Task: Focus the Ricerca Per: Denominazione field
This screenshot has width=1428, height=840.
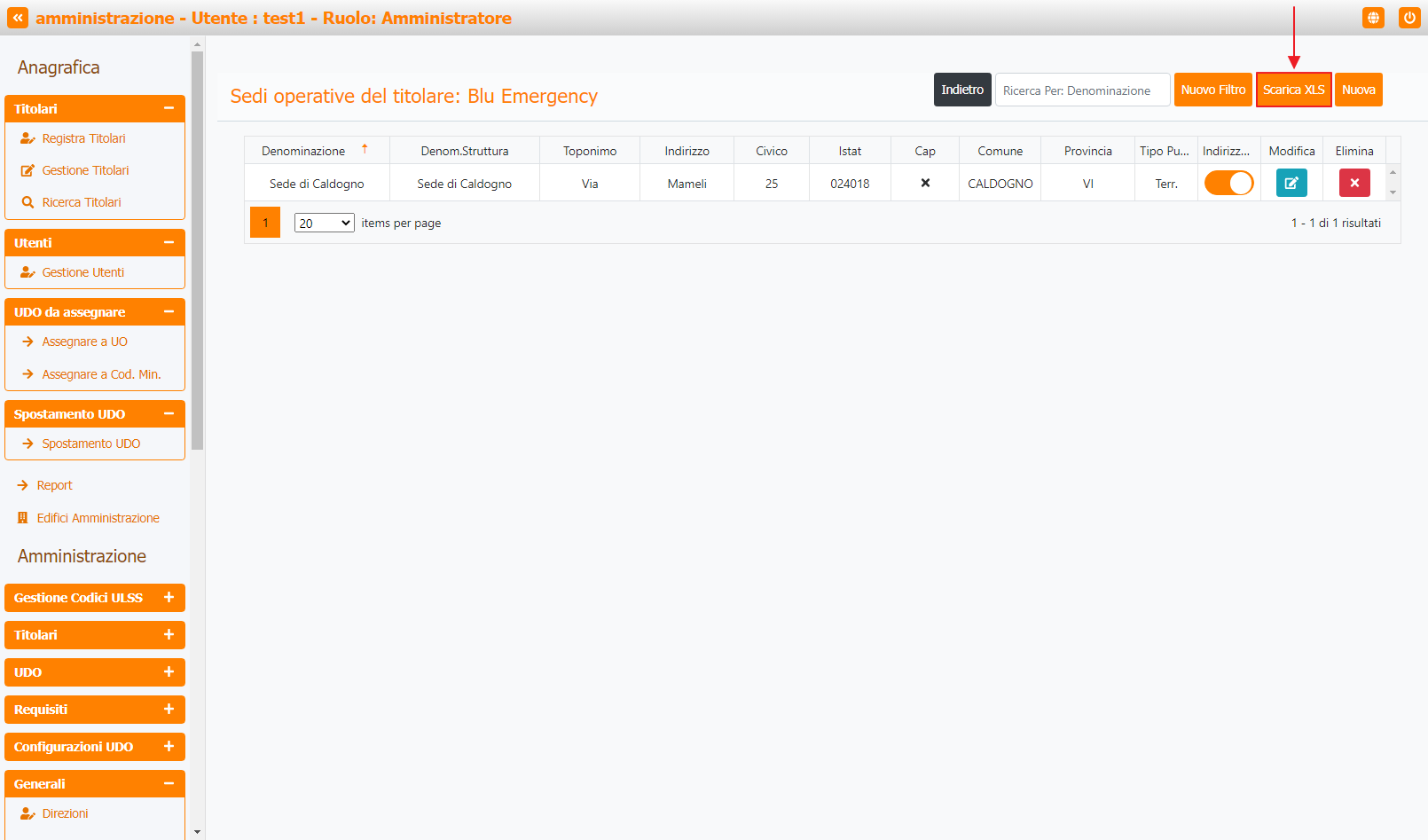Action: click(x=1083, y=90)
